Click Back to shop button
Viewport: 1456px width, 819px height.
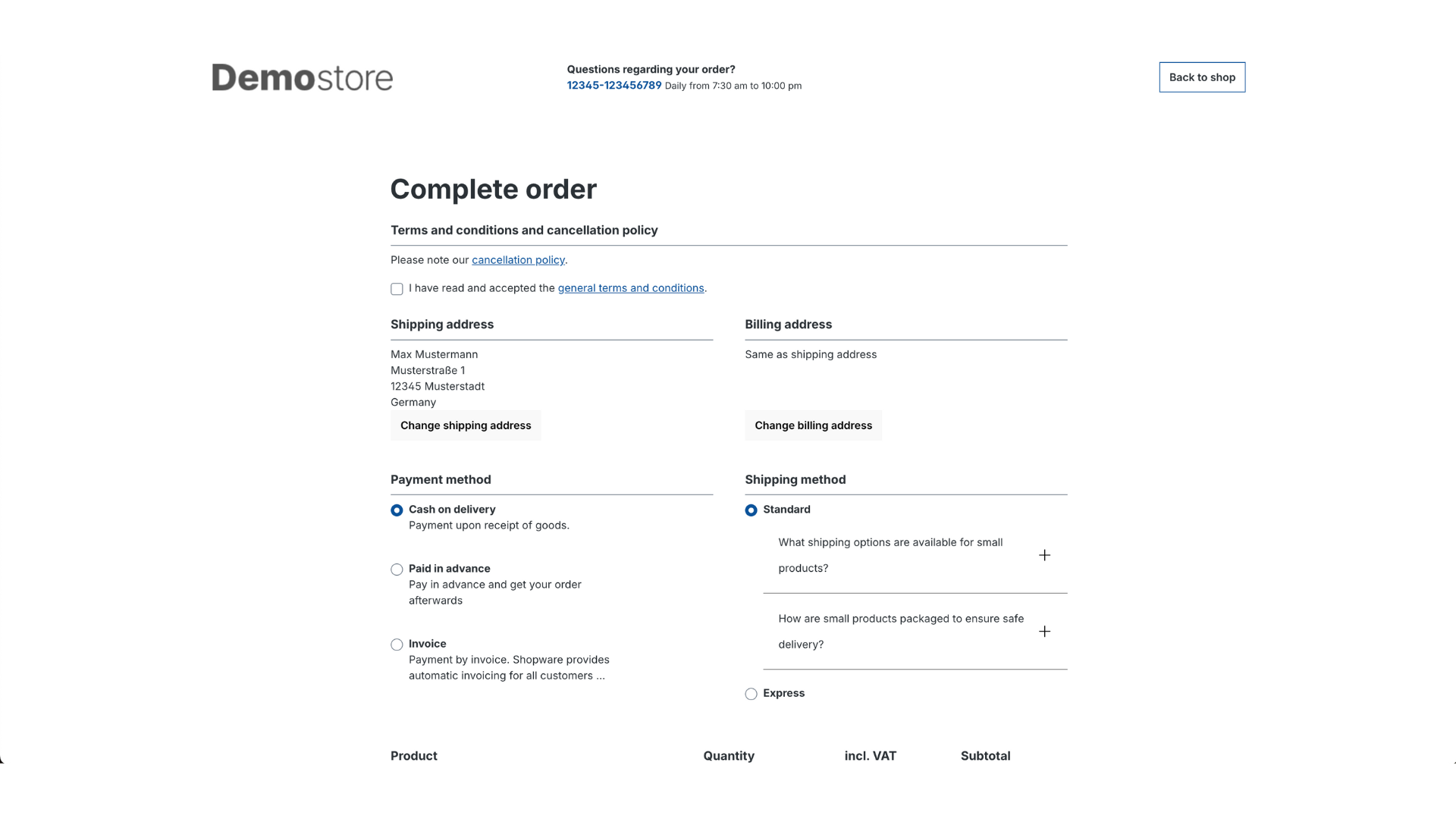(1202, 77)
